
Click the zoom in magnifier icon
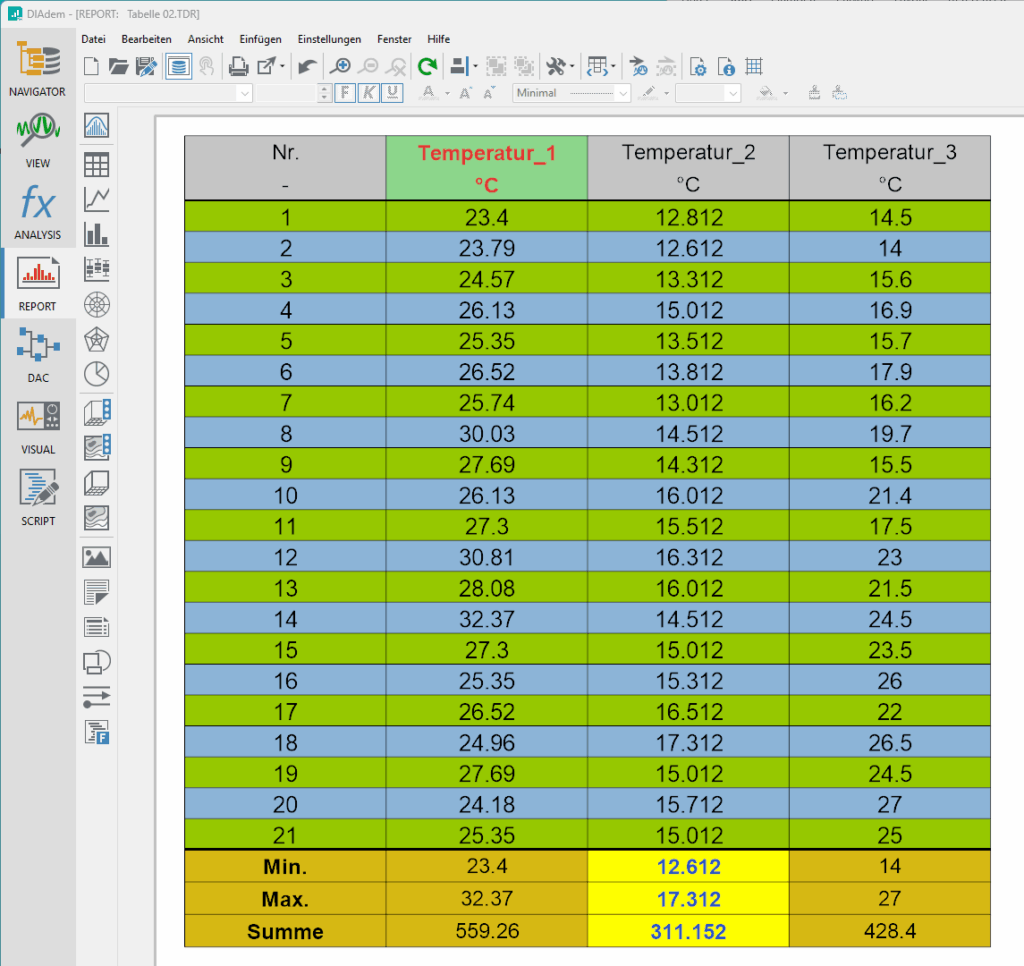coord(341,67)
